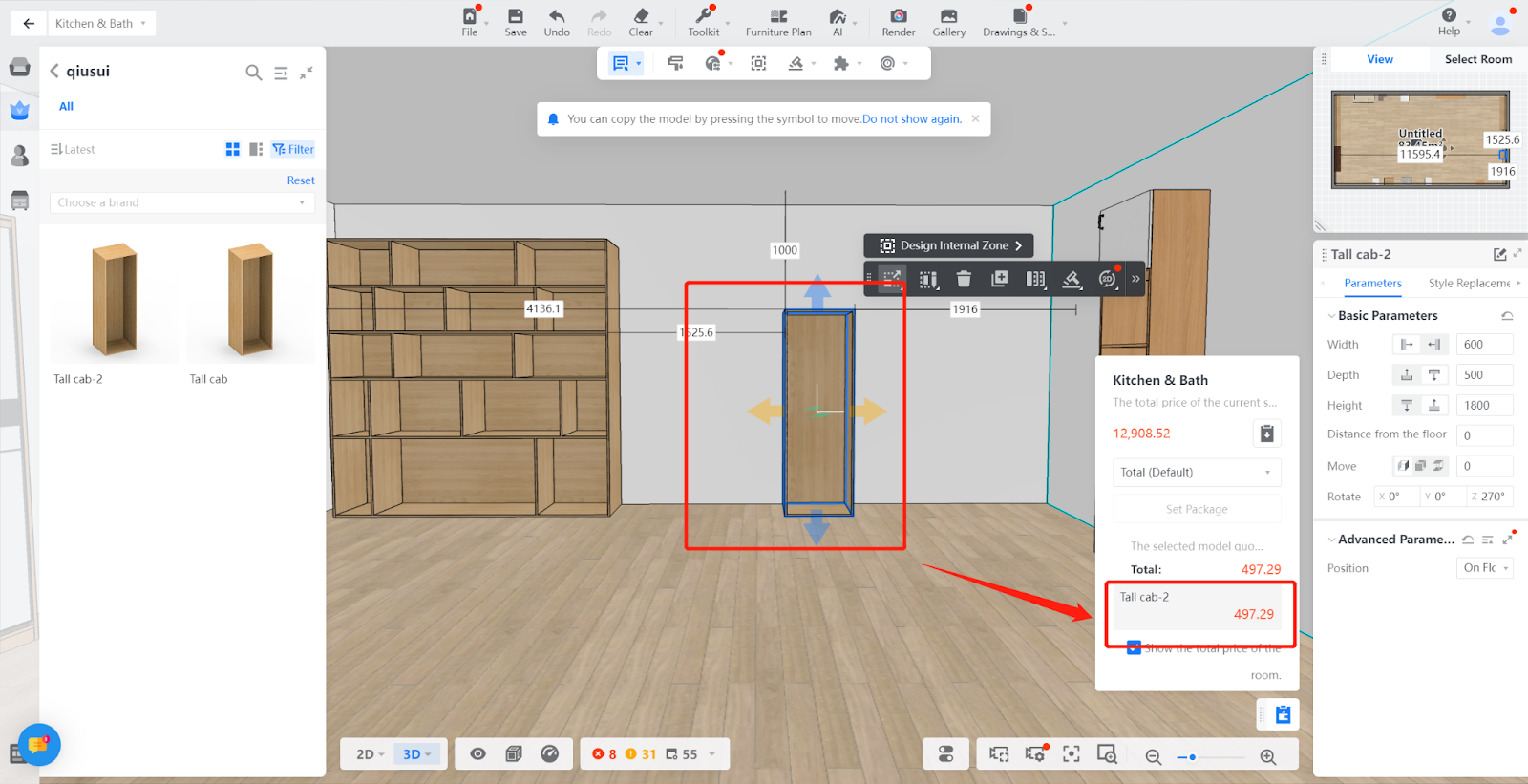Click the Toolkit wrench icon
The height and width of the screenshot is (784, 1528).
tap(704, 16)
